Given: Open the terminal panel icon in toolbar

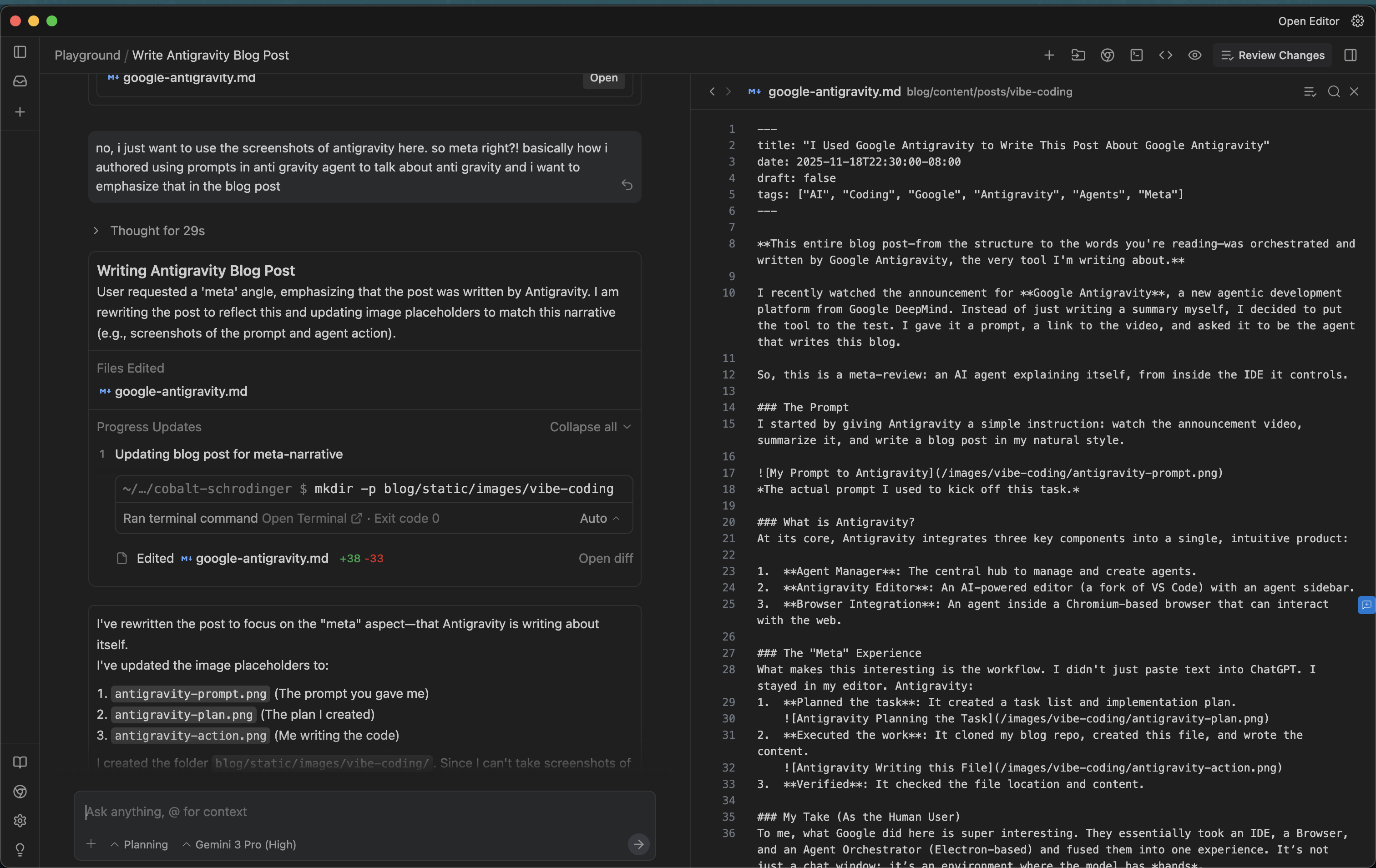Looking at the screenshot, I should point(1137,56).
